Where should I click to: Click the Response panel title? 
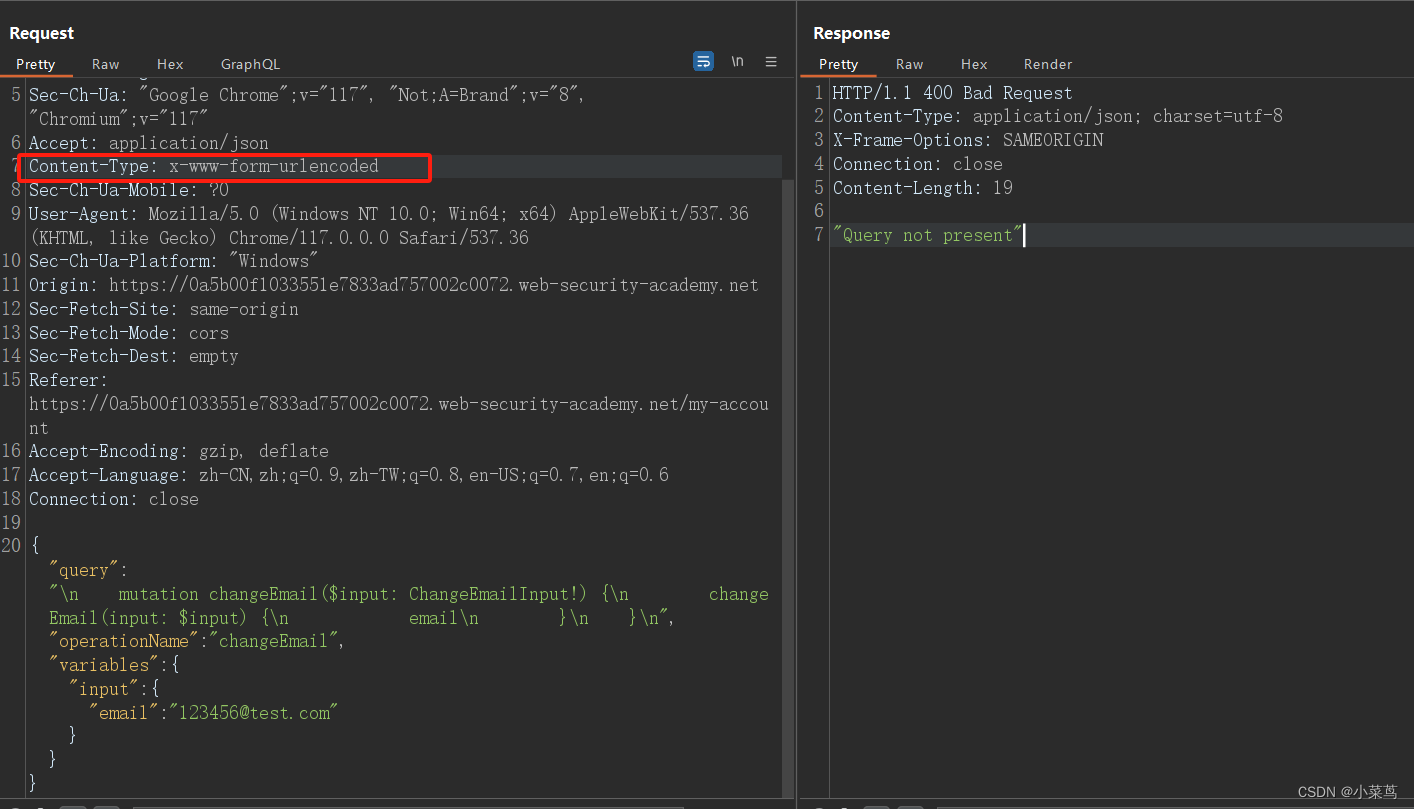click(x=851, y=33)
